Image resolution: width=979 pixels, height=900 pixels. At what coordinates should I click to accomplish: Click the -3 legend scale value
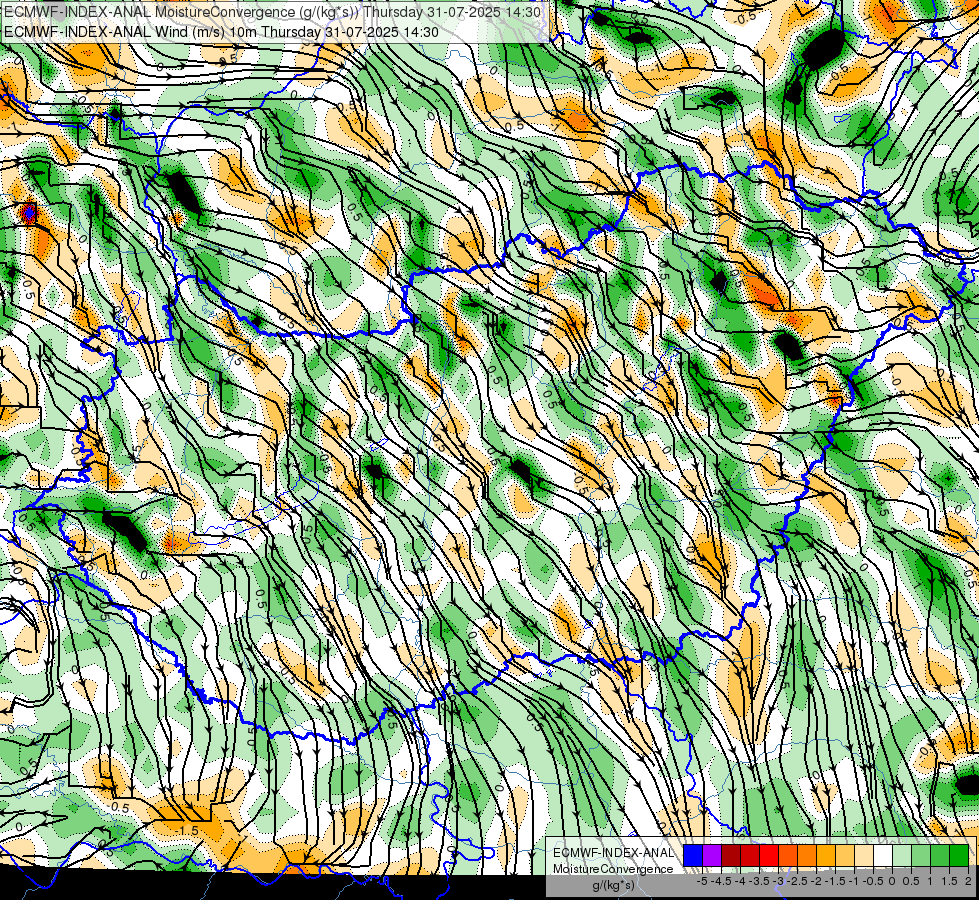tap(778, 881)
